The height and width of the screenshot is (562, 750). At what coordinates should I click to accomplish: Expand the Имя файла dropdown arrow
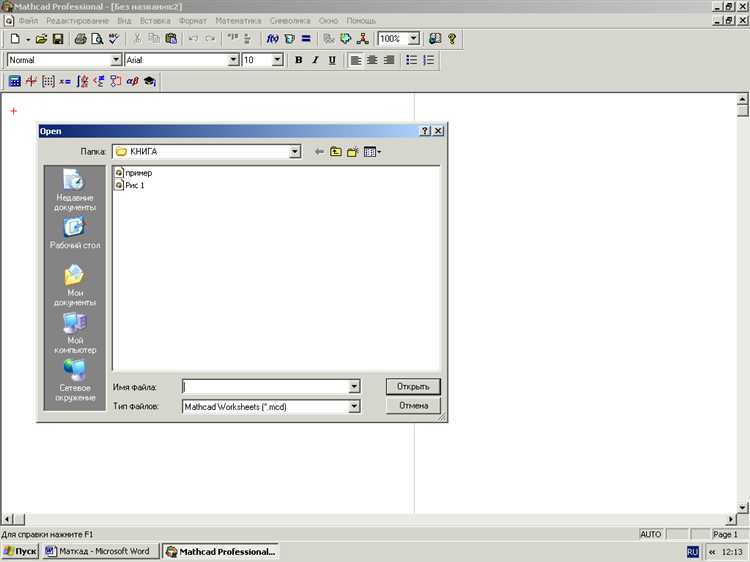tap(354, 386)
